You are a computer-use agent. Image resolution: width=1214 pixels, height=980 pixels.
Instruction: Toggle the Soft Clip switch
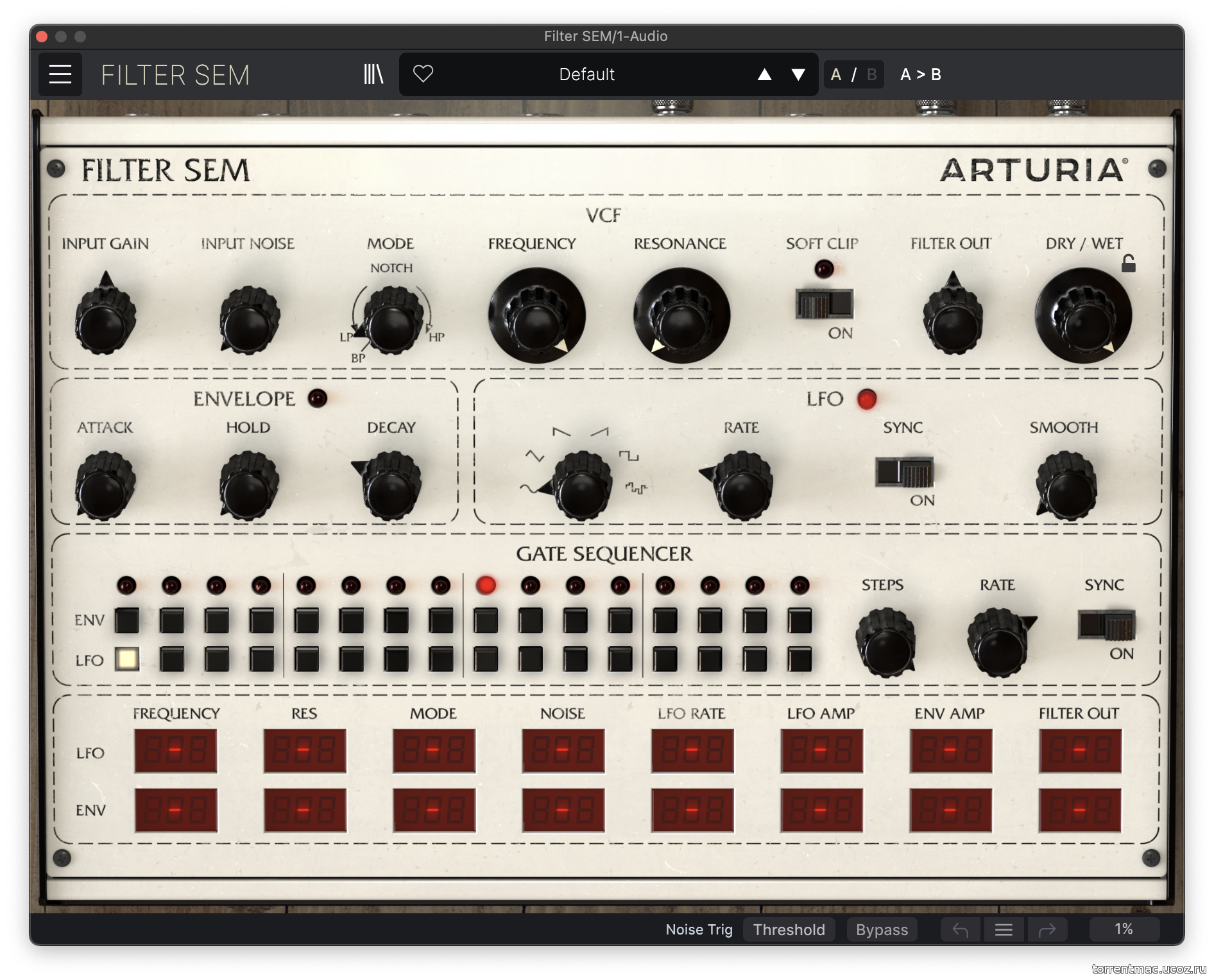(825, 303)
